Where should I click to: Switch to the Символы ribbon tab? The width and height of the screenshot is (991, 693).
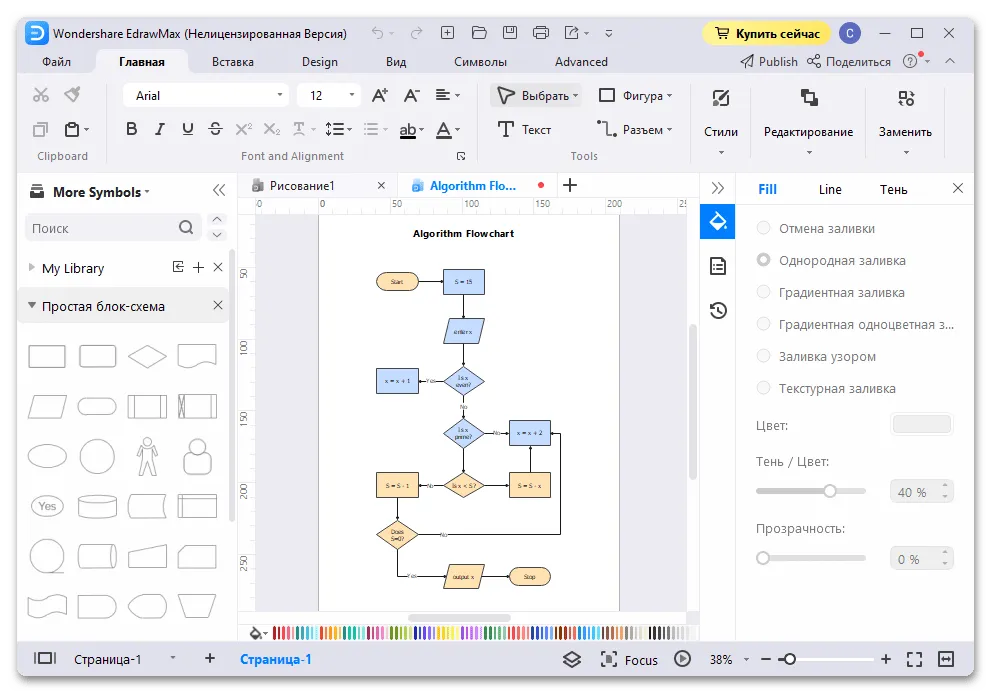pyautogui.click(x=480, y=62)
